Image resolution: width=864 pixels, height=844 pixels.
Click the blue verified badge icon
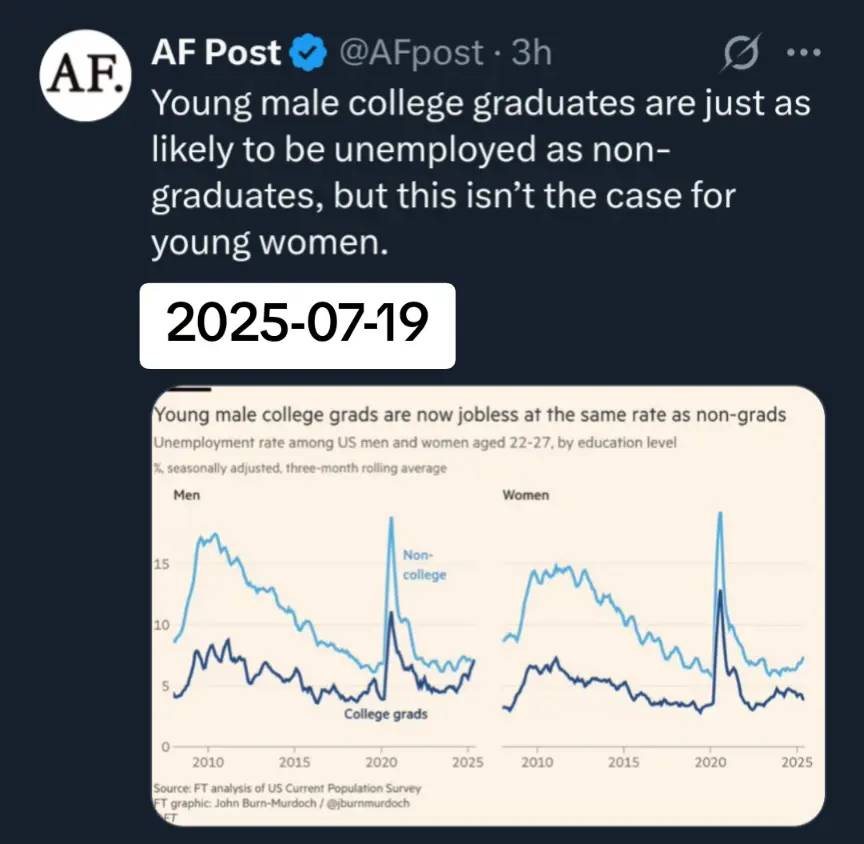[x=310, y=53]
